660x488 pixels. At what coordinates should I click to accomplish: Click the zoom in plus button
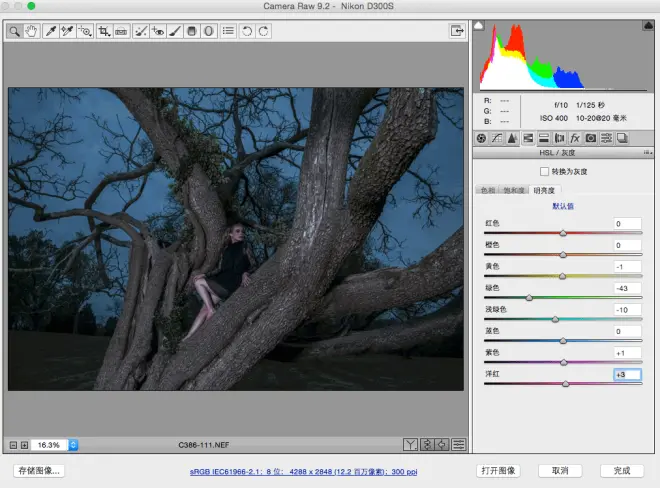(24, 445)
